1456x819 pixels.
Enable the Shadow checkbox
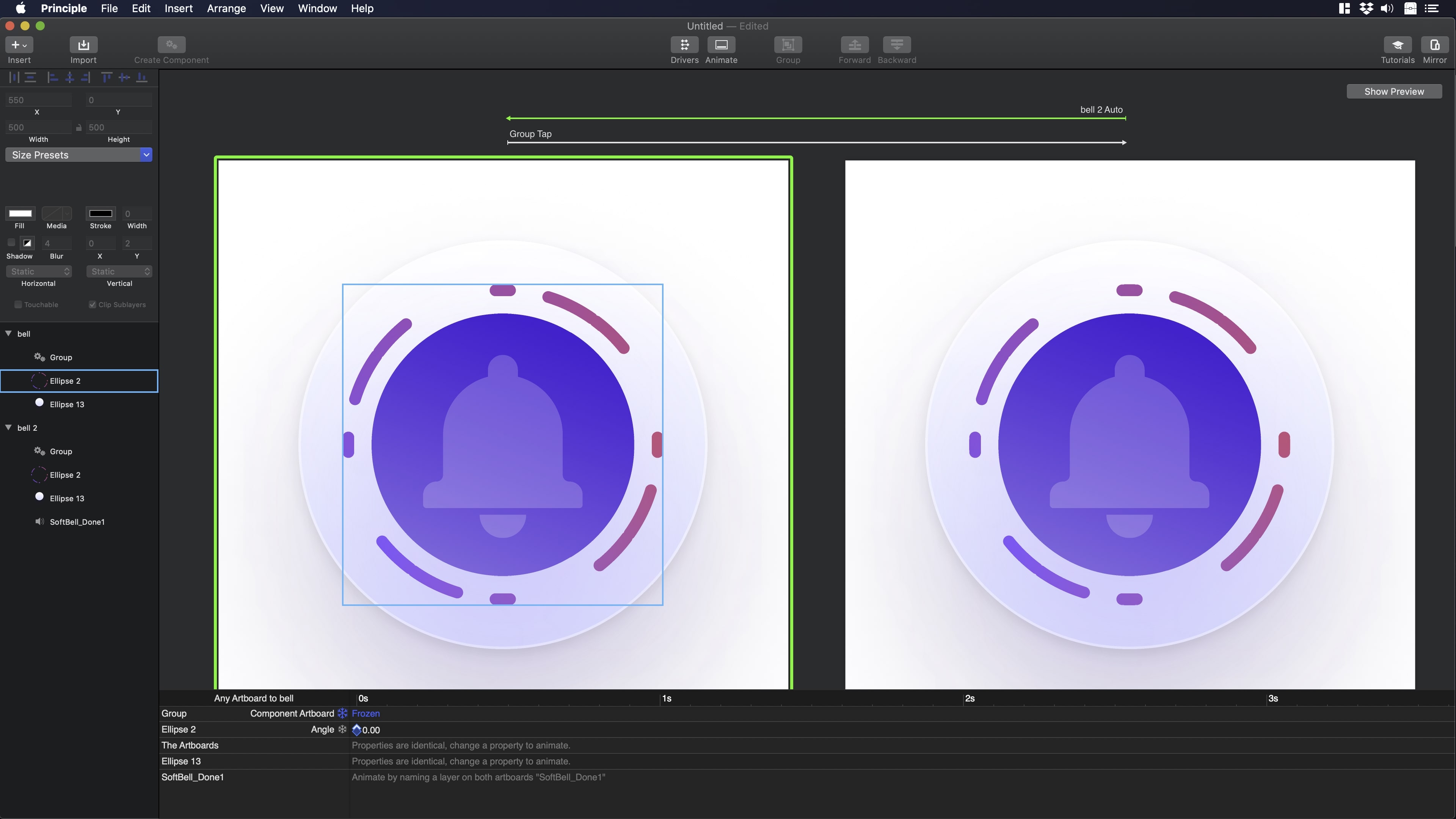coord(11,243)
